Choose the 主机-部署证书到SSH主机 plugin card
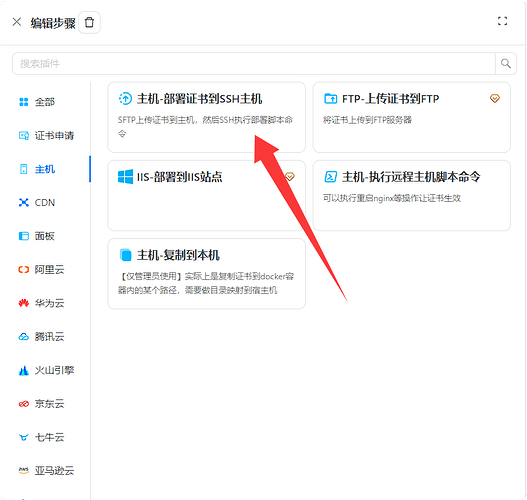The width and height of the screenshot is (527, 500). tap(206, 117)
